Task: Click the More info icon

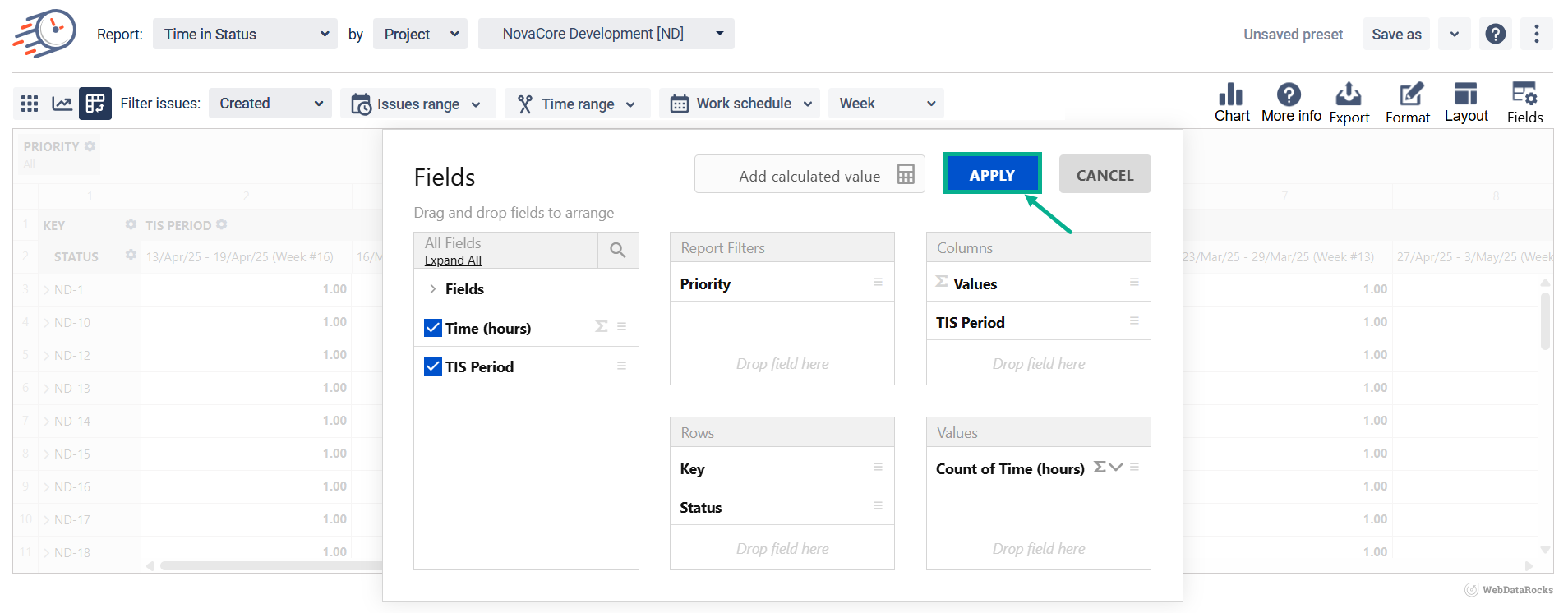Action: (1290, 103)
